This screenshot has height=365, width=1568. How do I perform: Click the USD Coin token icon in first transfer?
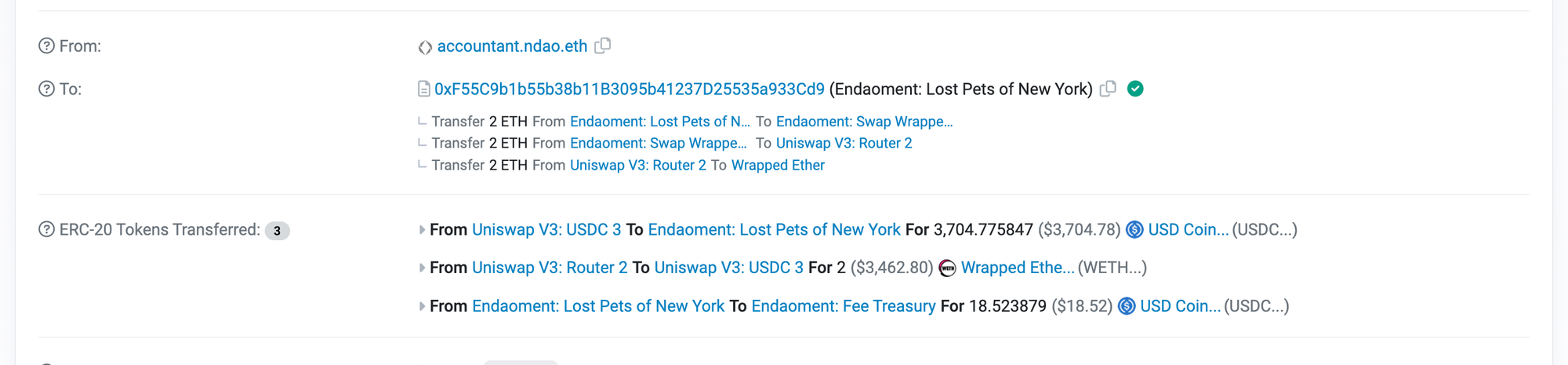pos(1134,230)
